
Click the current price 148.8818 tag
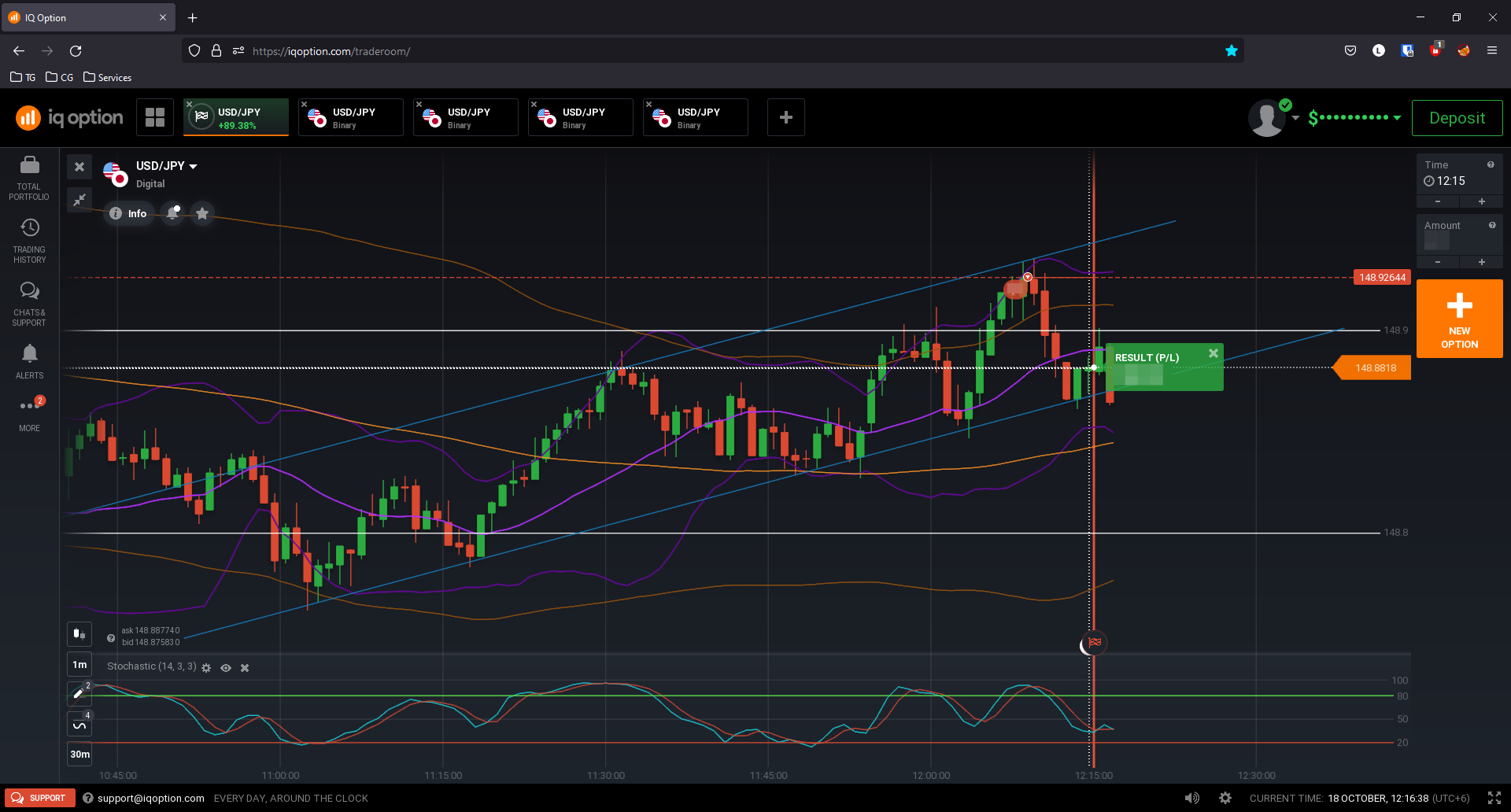click(x=1373, y=367)
